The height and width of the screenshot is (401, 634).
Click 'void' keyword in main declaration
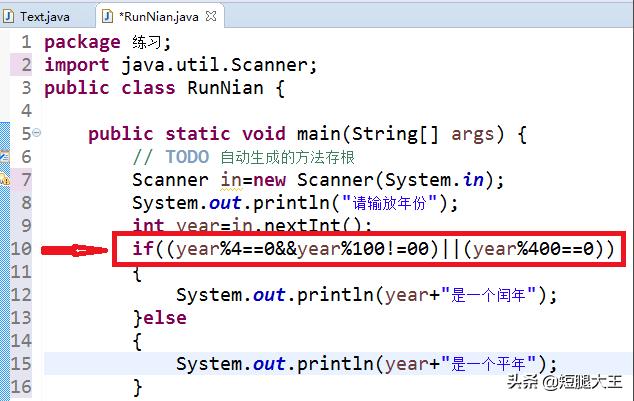click(x=264, y=134)
